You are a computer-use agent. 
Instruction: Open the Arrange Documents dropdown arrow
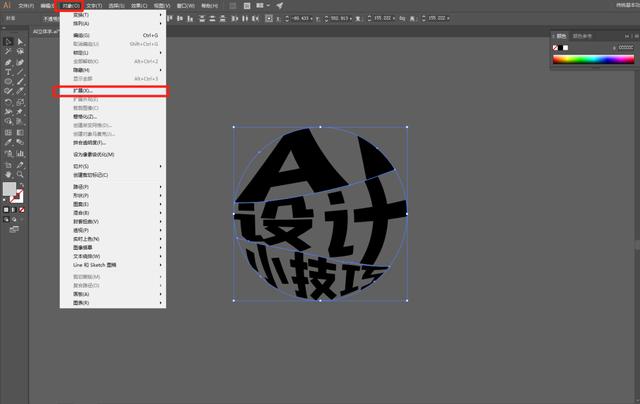click(x=267, y=6)
